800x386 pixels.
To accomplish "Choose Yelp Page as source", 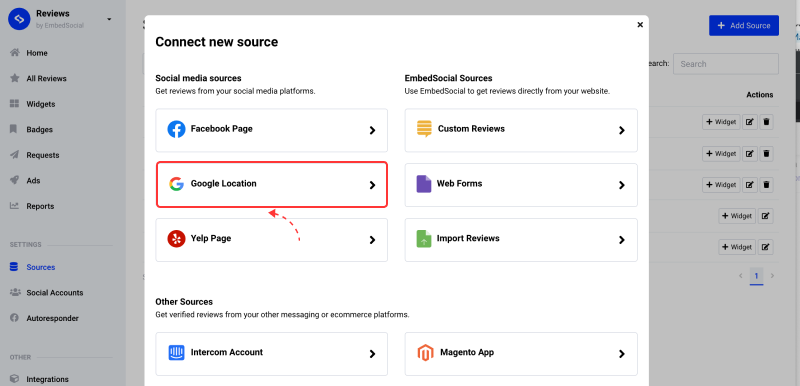I will pos(271,240).
